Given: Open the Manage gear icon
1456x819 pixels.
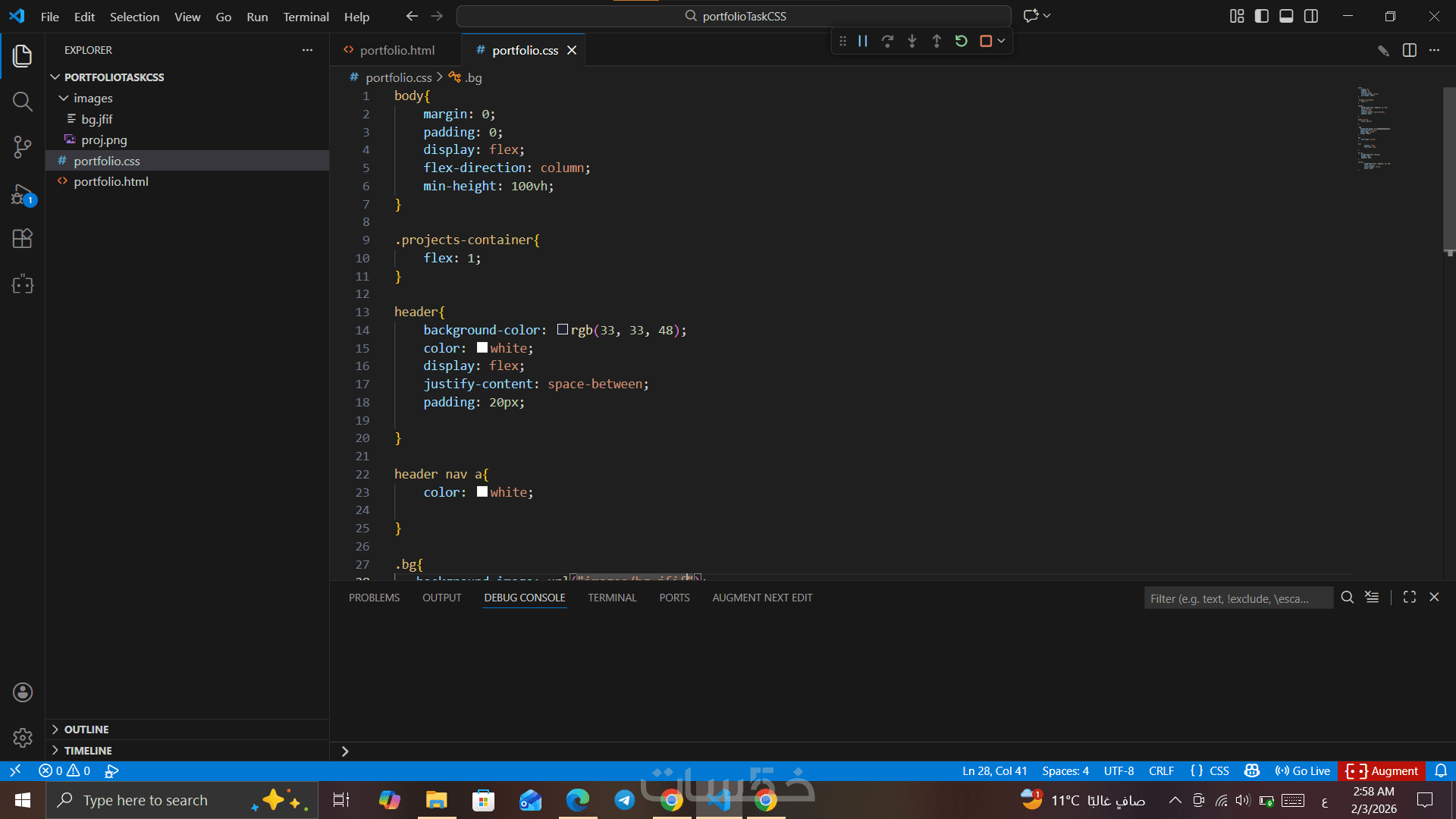Looking at the screenshot, I should click(x=23, y=737).
